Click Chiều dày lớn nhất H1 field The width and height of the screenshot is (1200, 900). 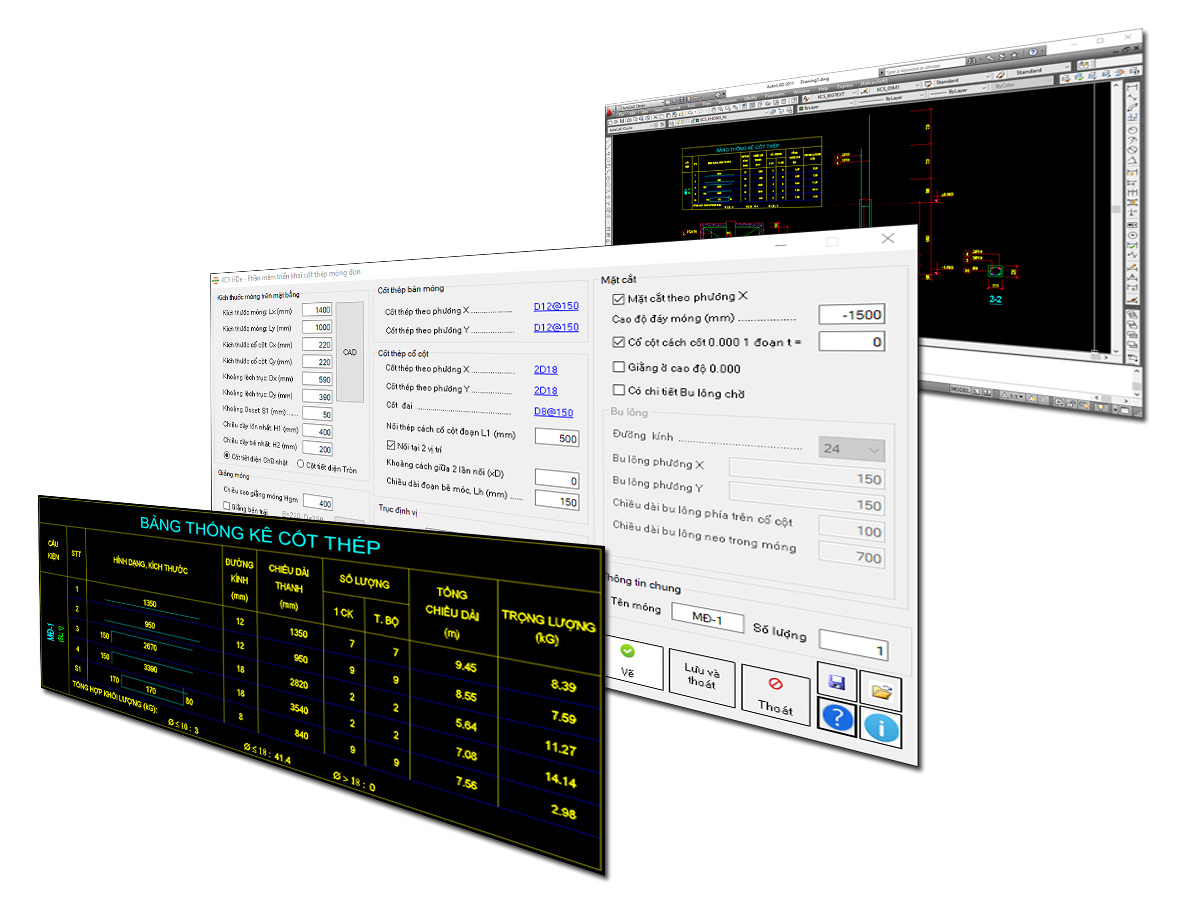317,431
